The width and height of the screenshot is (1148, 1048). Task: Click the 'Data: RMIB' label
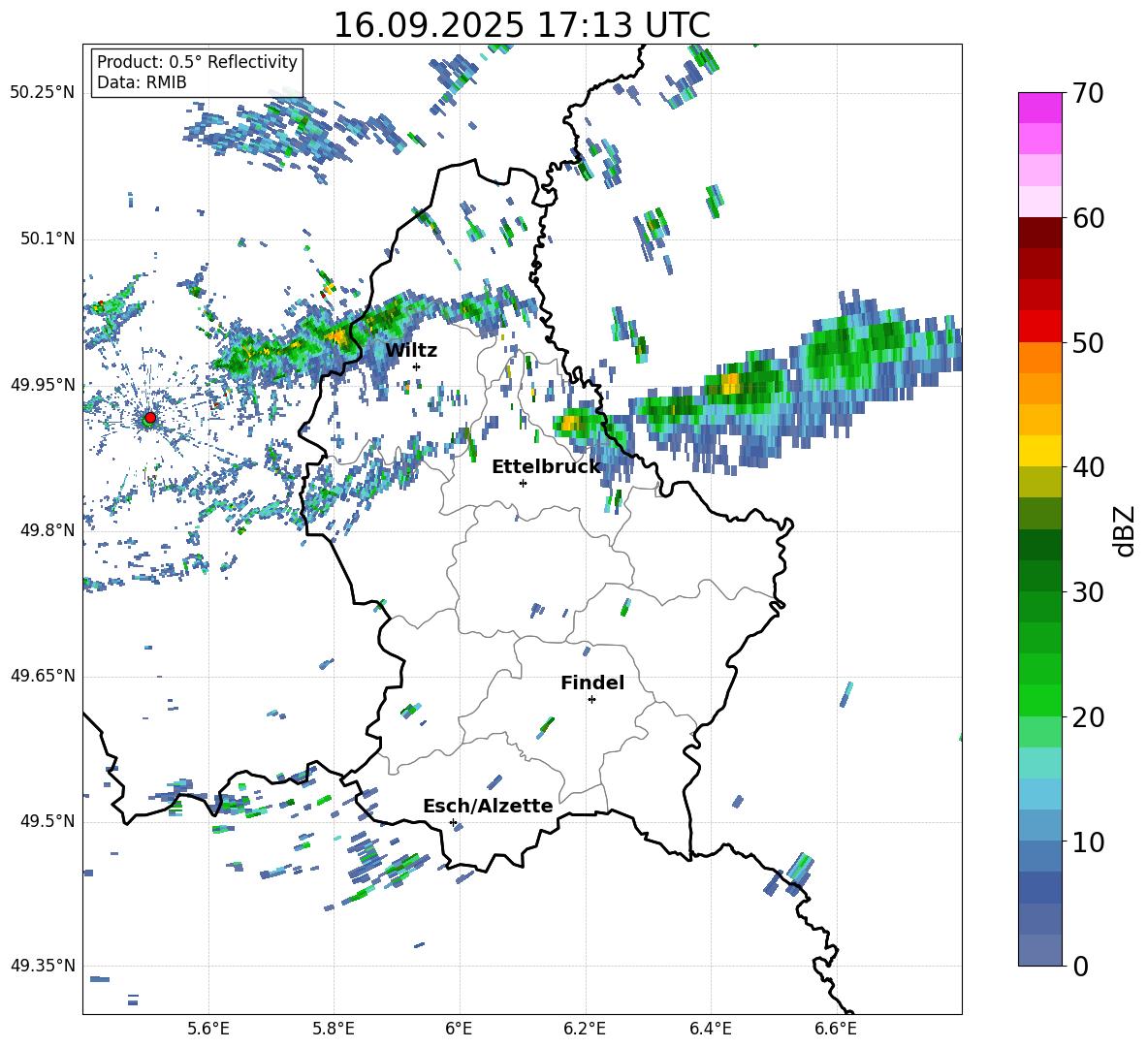(x=142, y=82)
